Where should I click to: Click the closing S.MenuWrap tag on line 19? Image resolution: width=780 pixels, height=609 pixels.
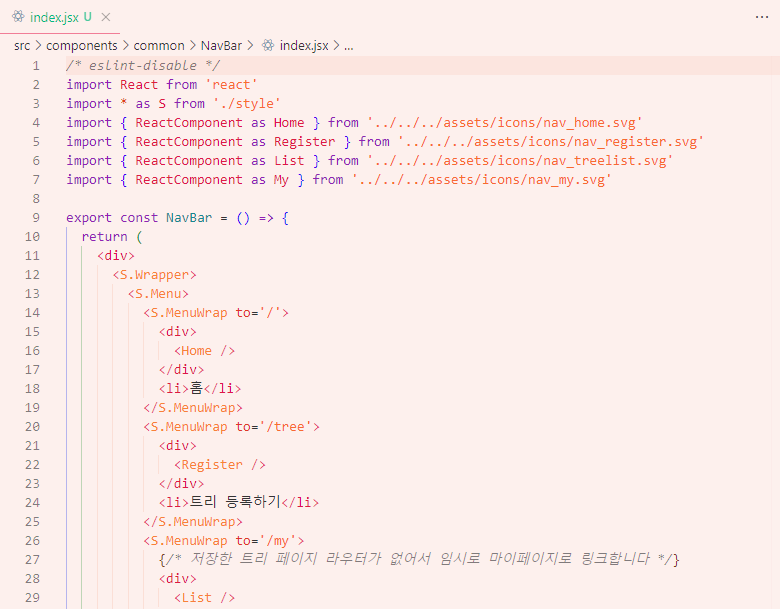pyautogui.click(x=193, y=407)
